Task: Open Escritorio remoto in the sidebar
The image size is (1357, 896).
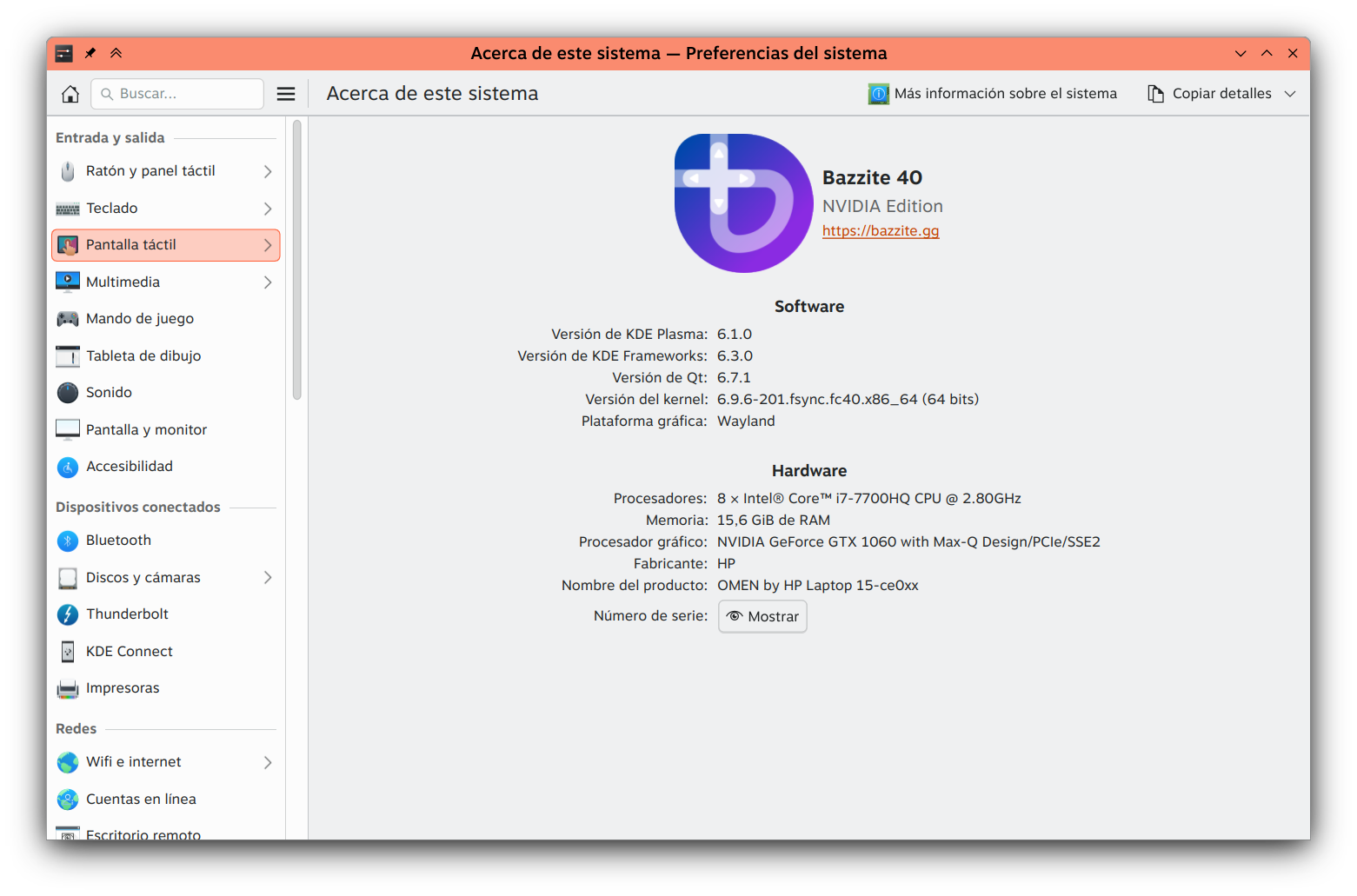Action: pyautogui.click(x=166, y=833)
